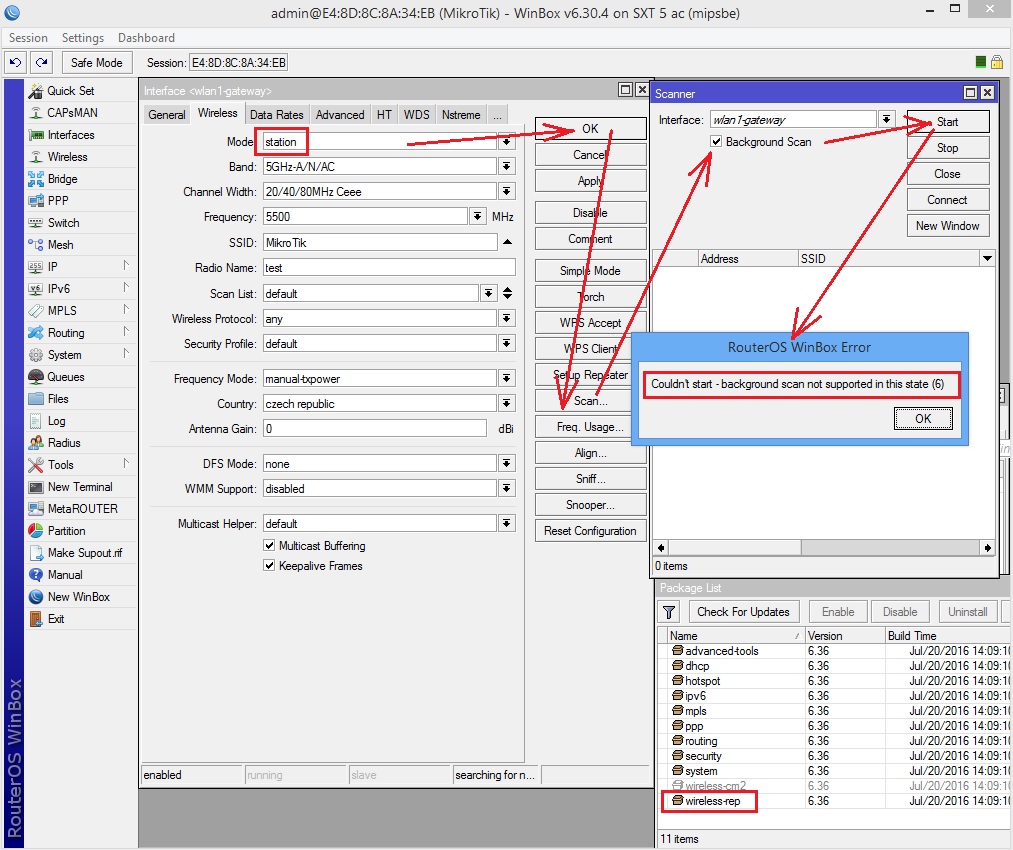Click Connect in Scanner window
This screenshot has width=1013, height=850.
pyautogui.click(x=948, y=200)
